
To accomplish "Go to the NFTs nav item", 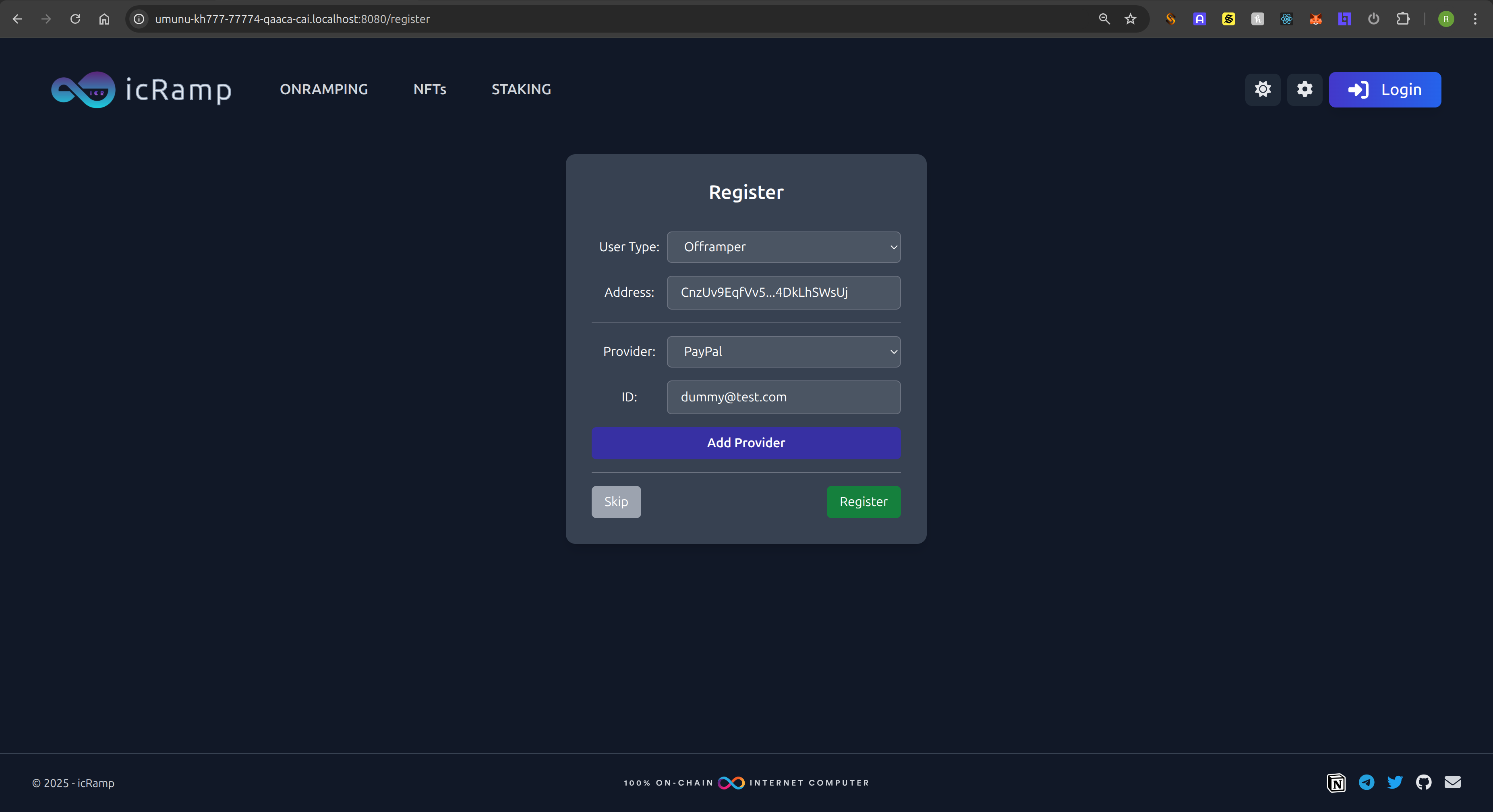I will [x=429, y=89].
